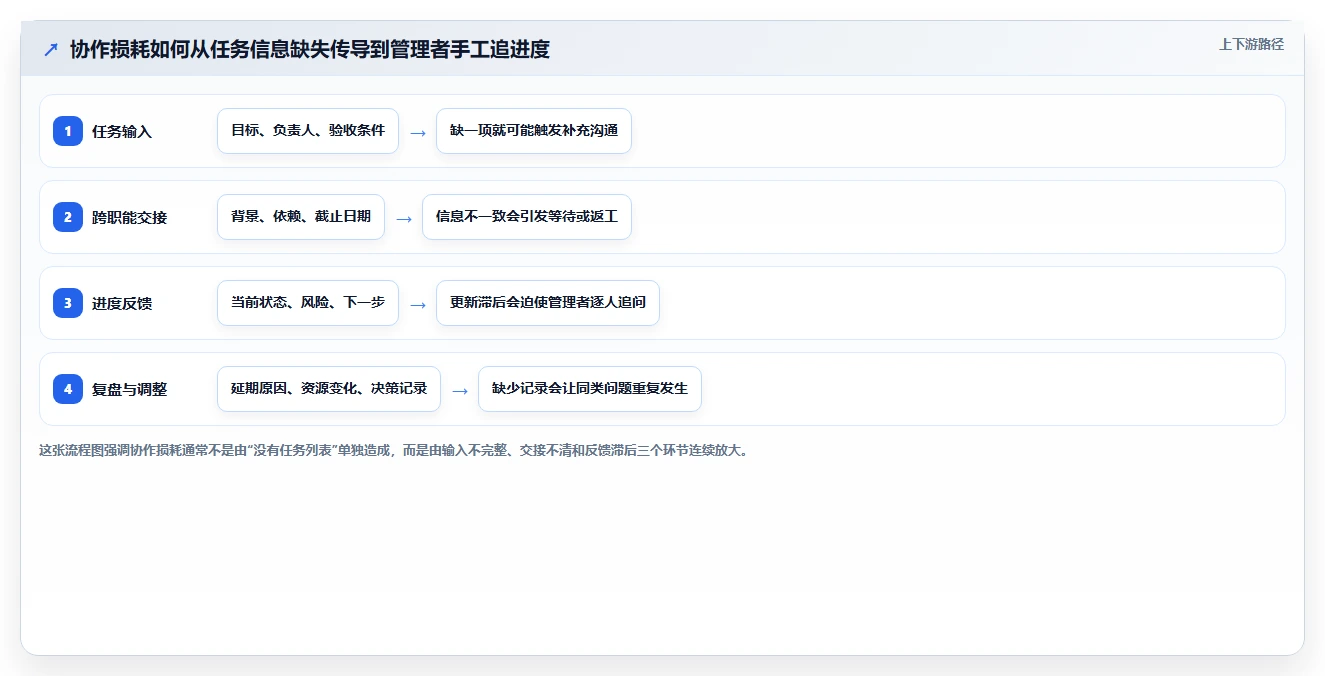This screenshot has height=676, width=1325.
Task: Select step number 1 badge for 任务输入
Action: (x=68, y=131)
